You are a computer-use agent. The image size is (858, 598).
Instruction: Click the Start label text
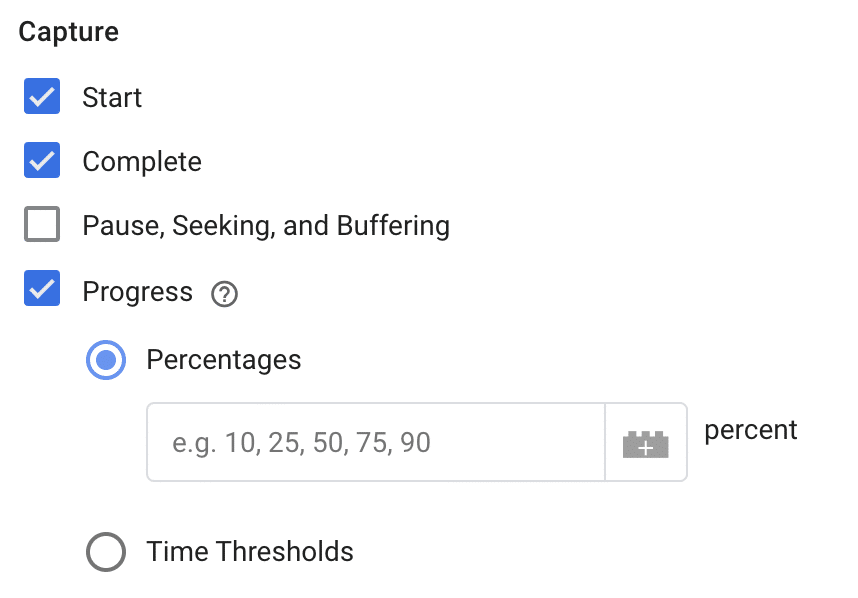point(112,98)
